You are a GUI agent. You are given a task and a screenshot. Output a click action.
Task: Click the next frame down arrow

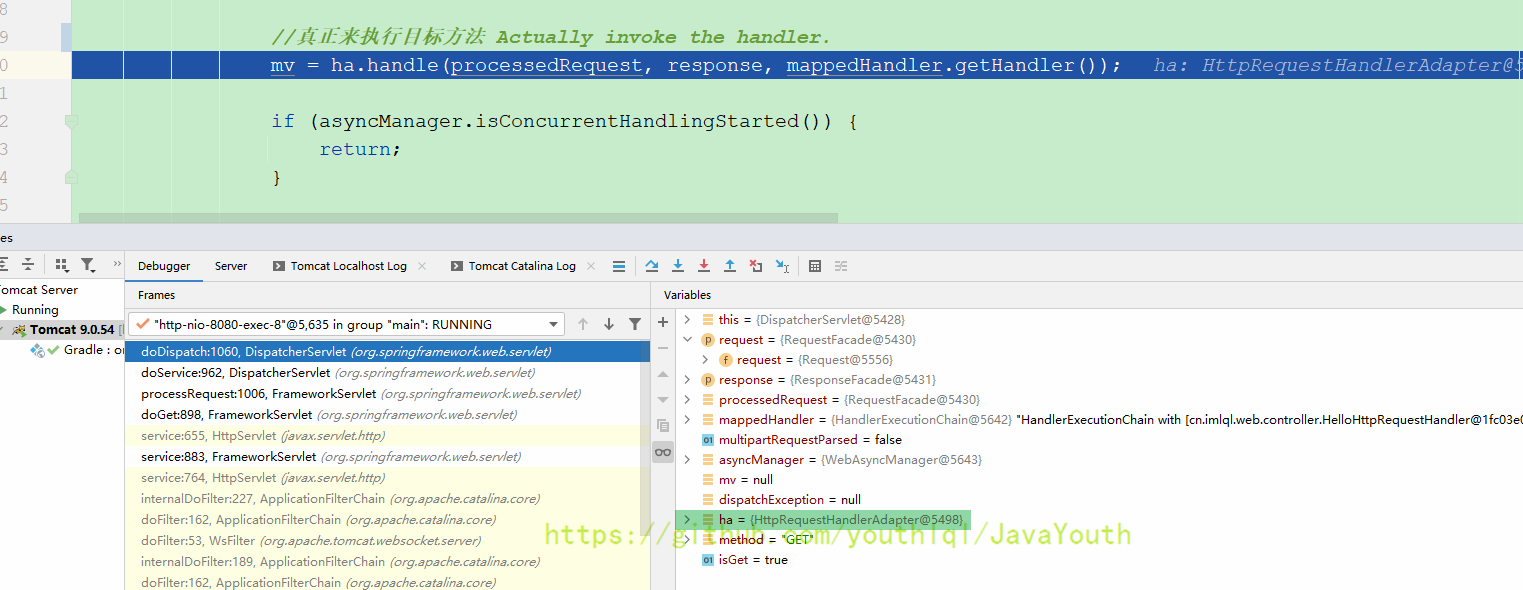(609, 324)
